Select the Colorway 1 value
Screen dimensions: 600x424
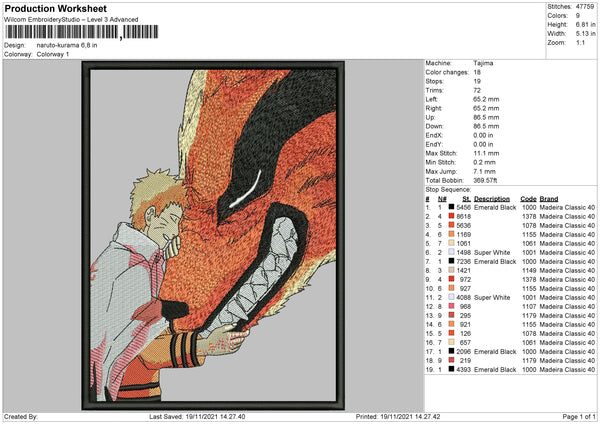point(53,54)
